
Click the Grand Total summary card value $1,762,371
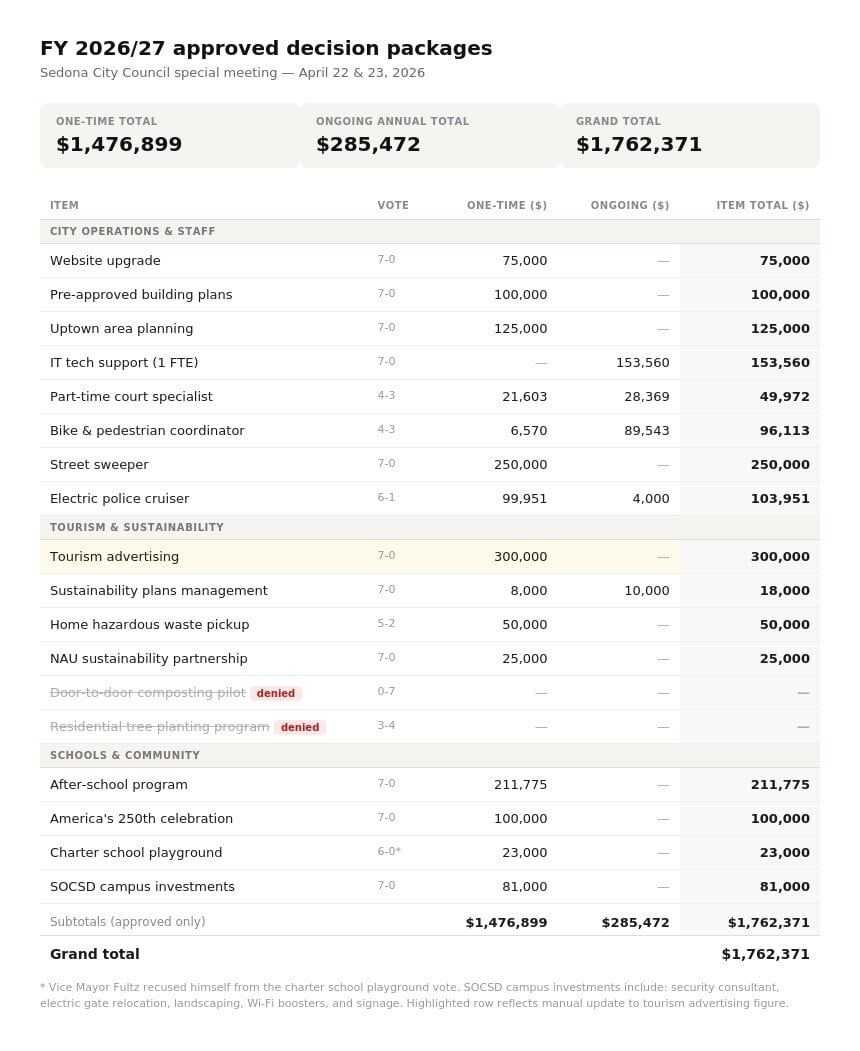tap(639, 144)
